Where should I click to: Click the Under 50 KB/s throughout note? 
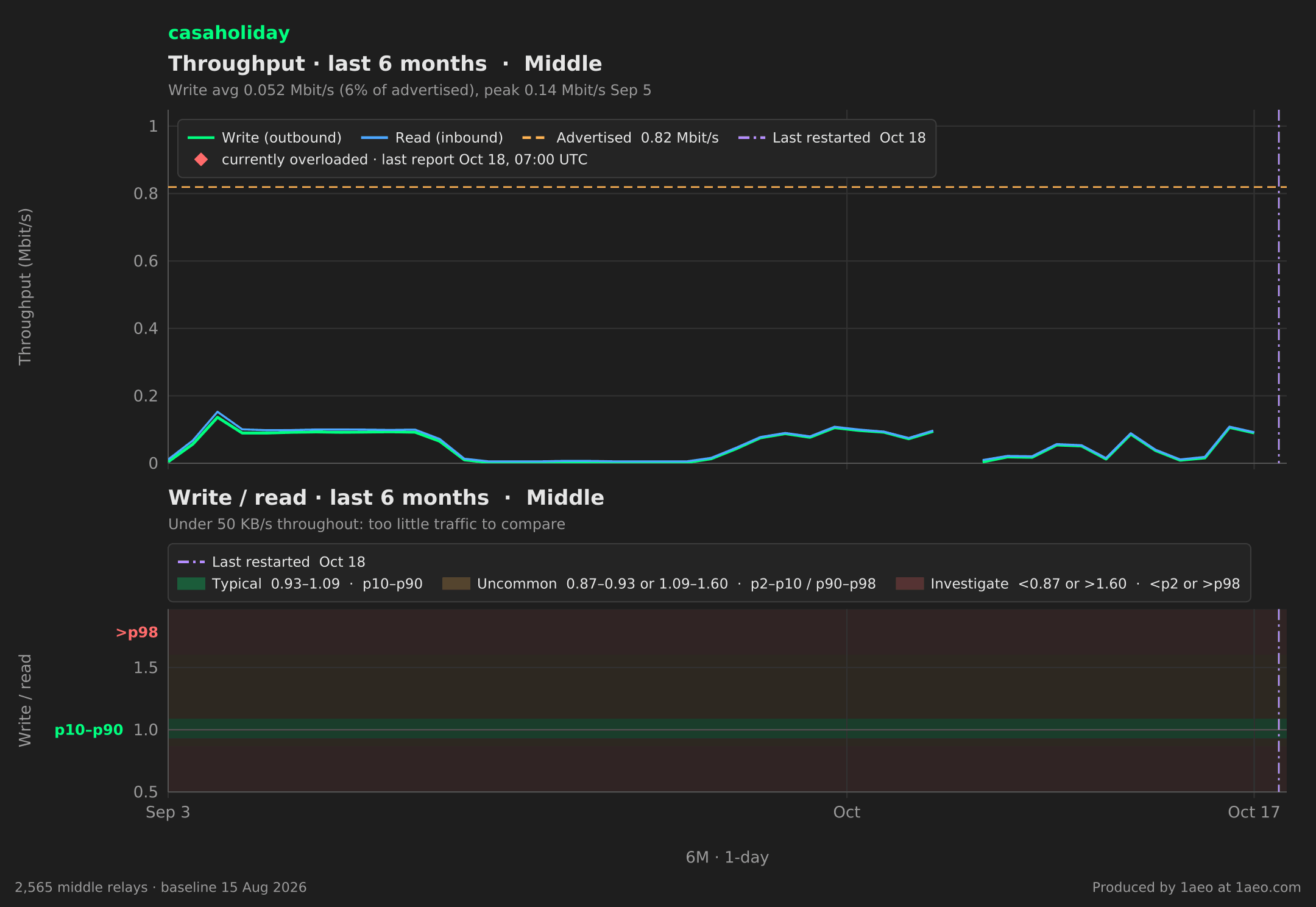coord(367,524)
